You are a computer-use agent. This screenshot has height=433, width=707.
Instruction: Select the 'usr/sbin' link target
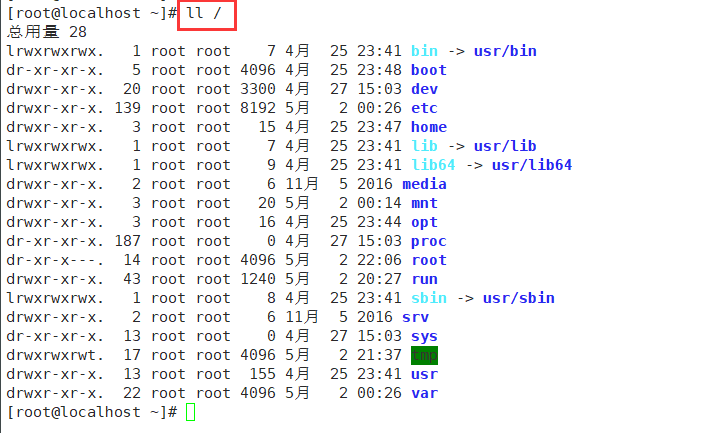pyautogui.click(x=519, y=298)
